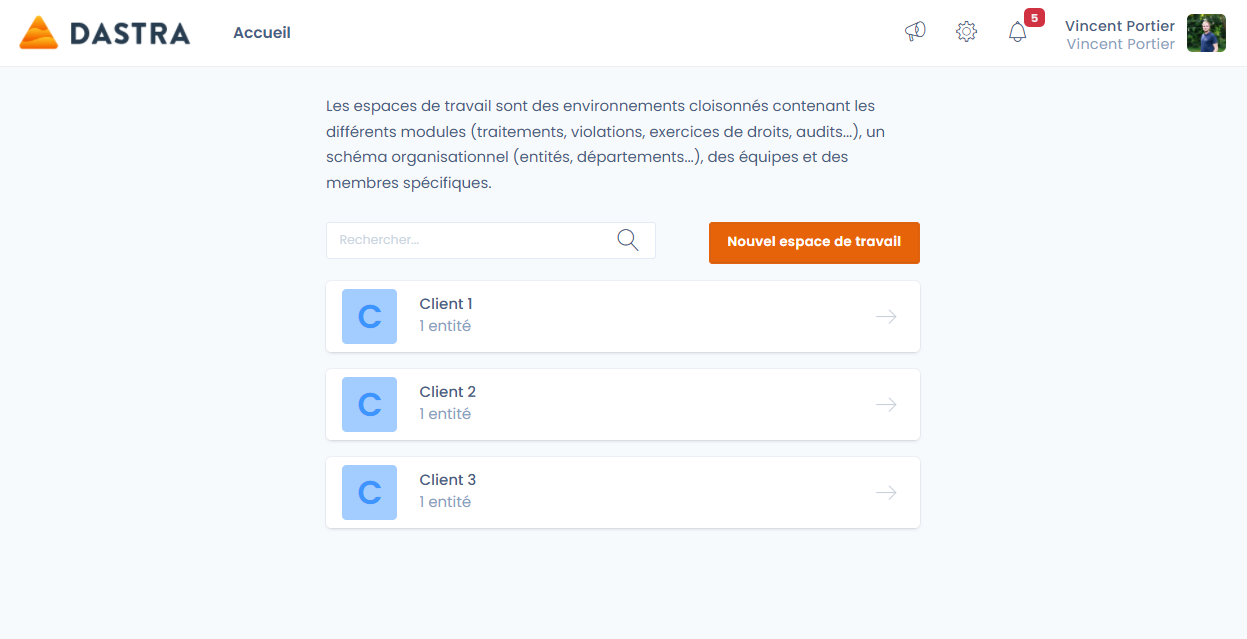Open the announcements megaphone icon
The height and width of the screenshot is (639, 1247).
[914, 31]
